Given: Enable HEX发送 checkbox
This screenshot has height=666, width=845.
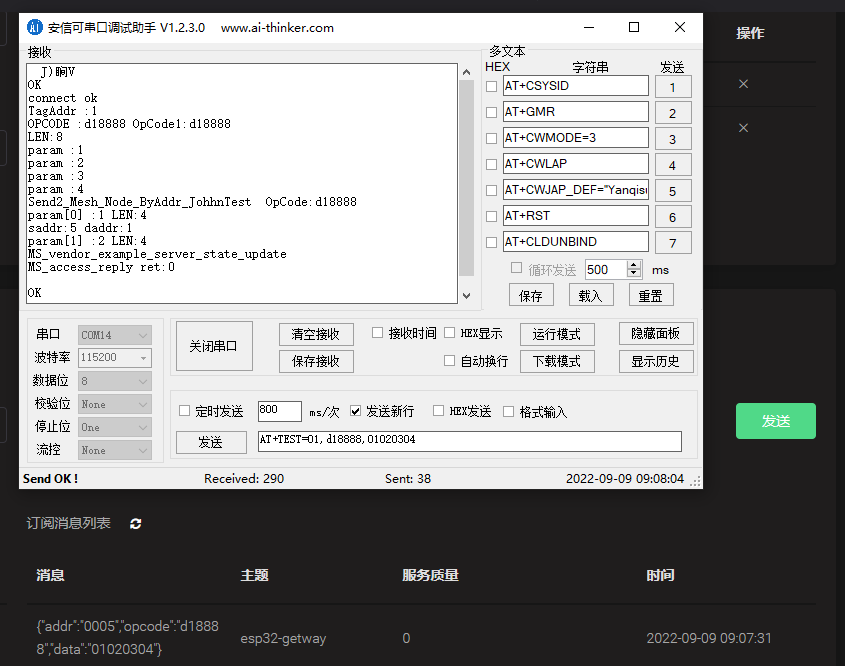Looking at the screenshot, I should tap(438, 411).
